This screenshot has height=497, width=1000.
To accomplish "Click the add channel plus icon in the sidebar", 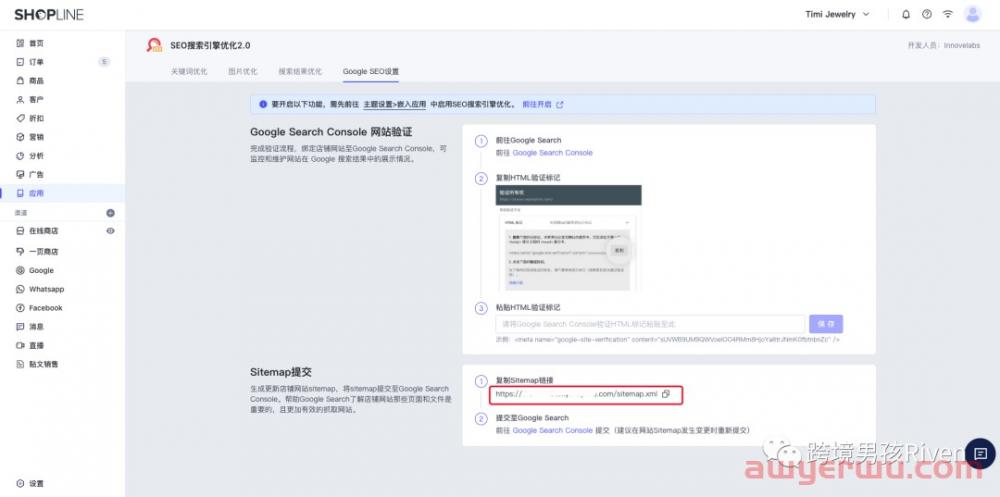I will [x=110, y=213].
